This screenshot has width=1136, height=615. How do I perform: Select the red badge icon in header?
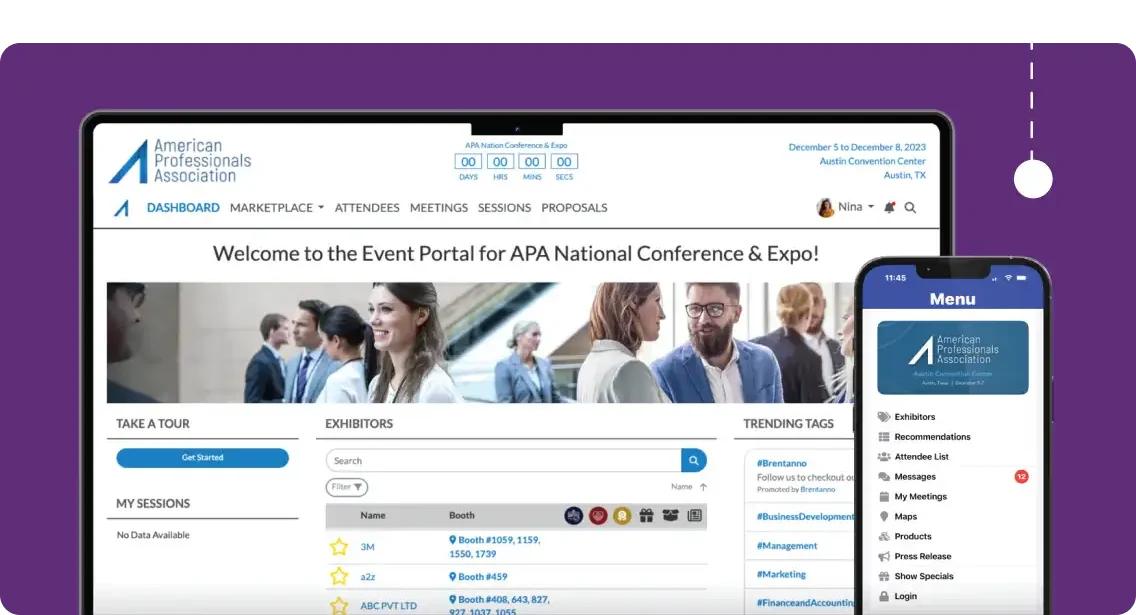coord(598,516)
